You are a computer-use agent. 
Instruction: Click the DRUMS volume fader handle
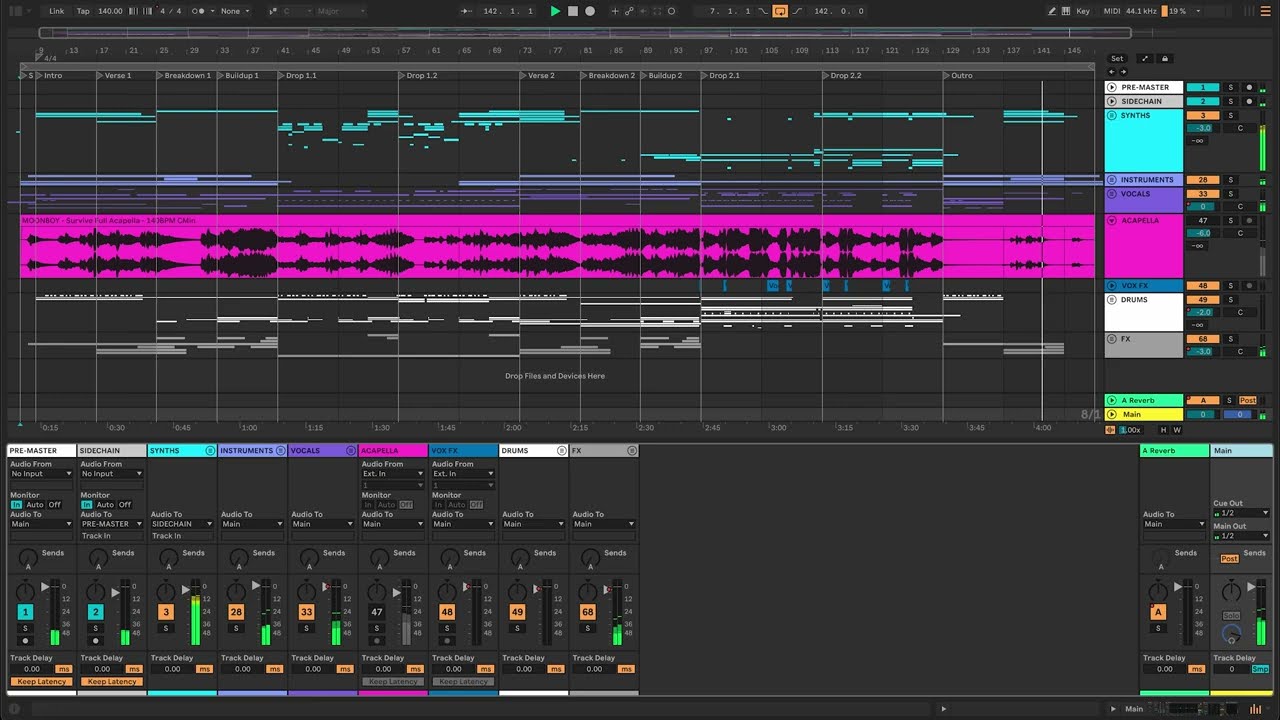(x=537, y=589)
